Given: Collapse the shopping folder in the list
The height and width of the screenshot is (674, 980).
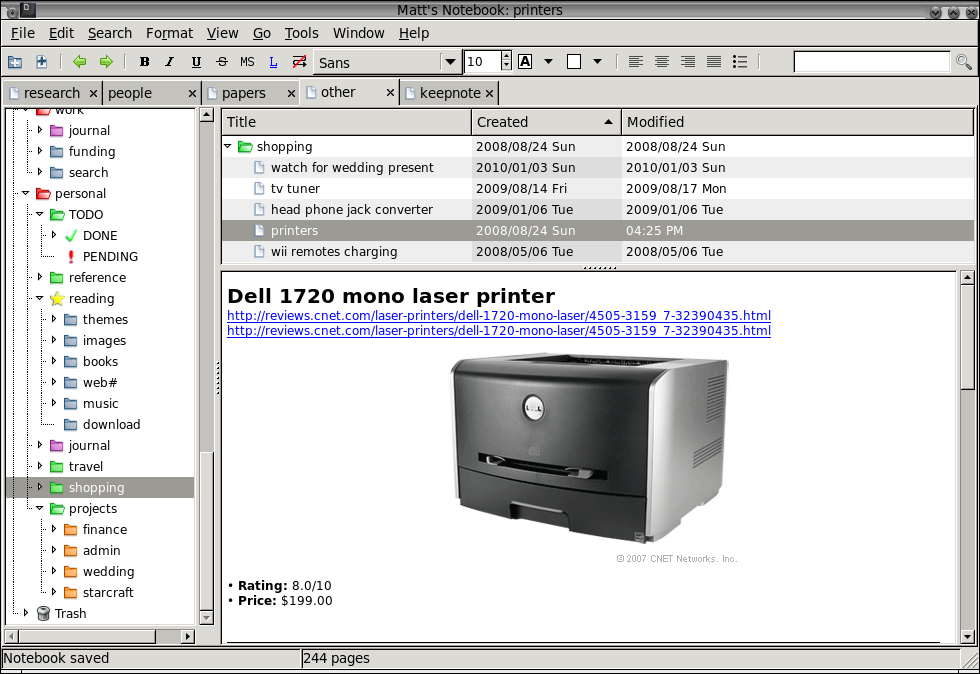Looking at the screenshot, I should coord(229,147).
